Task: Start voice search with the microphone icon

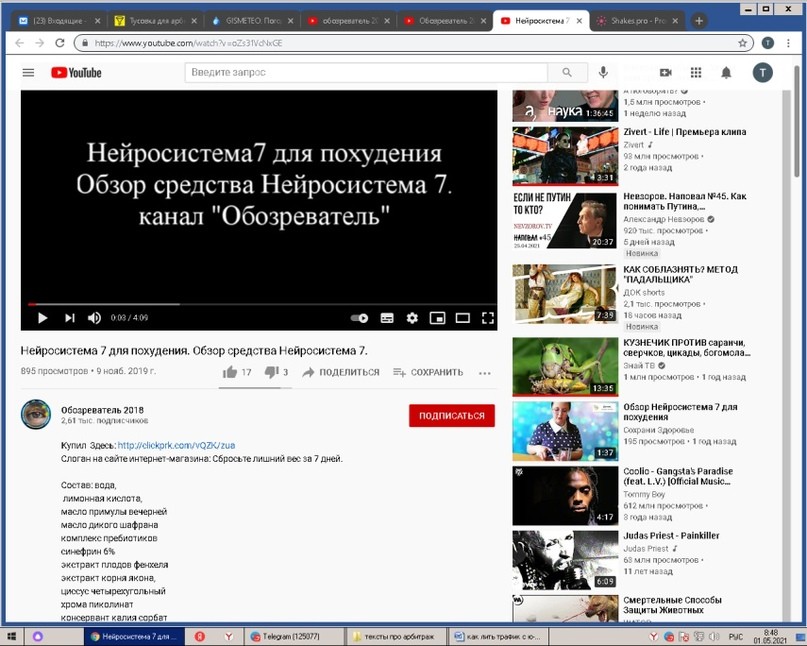Action: click(603, 73)
